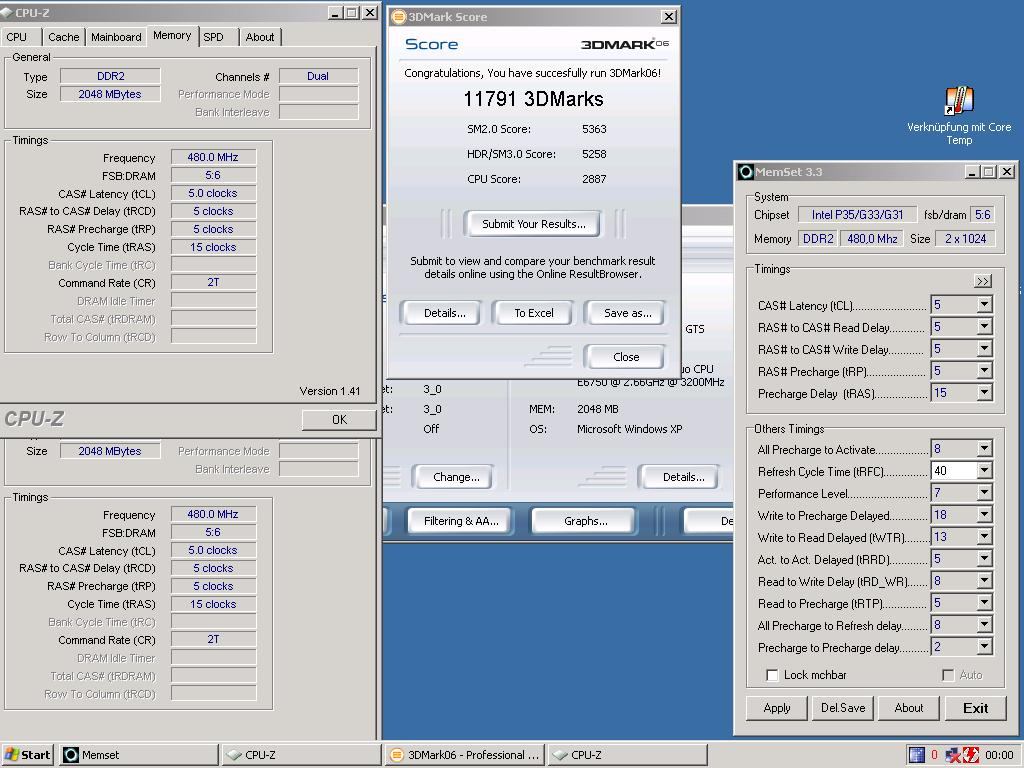
Task: Open the All Precharge to Refresh delay dropdown
Action: click(x=984, y=625)
